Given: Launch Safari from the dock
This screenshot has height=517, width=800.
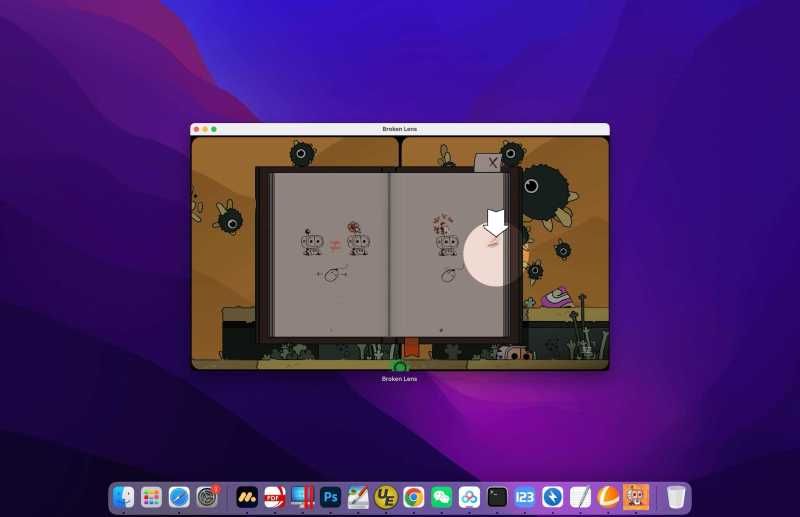Looking at the screenshot, I should coord(179,497).
